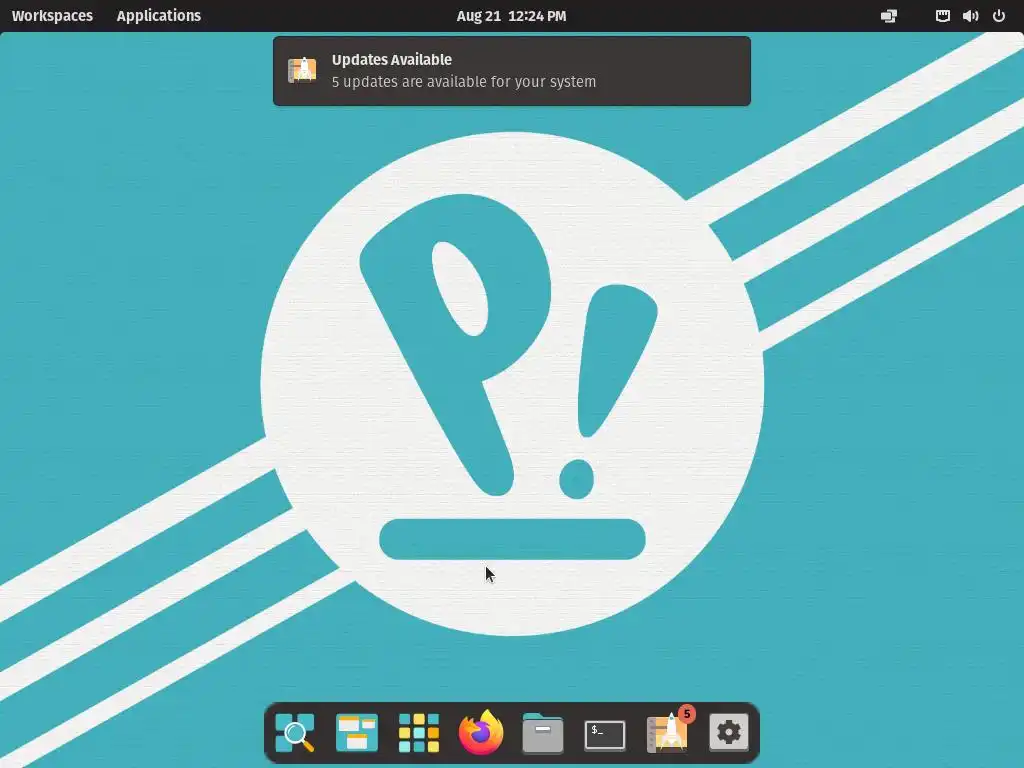The width and height of the screenshot is (1024, 768).
Task: Open Pop!_Shop from the dock
Action: [x=667, y=734]
